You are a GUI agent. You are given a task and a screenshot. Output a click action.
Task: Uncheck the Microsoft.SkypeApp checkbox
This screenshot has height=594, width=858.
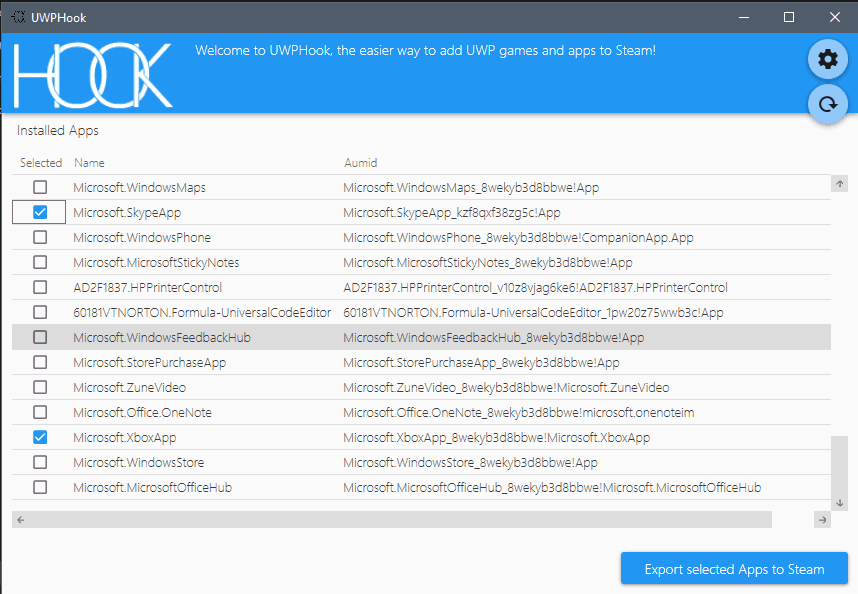pos(40,212)
